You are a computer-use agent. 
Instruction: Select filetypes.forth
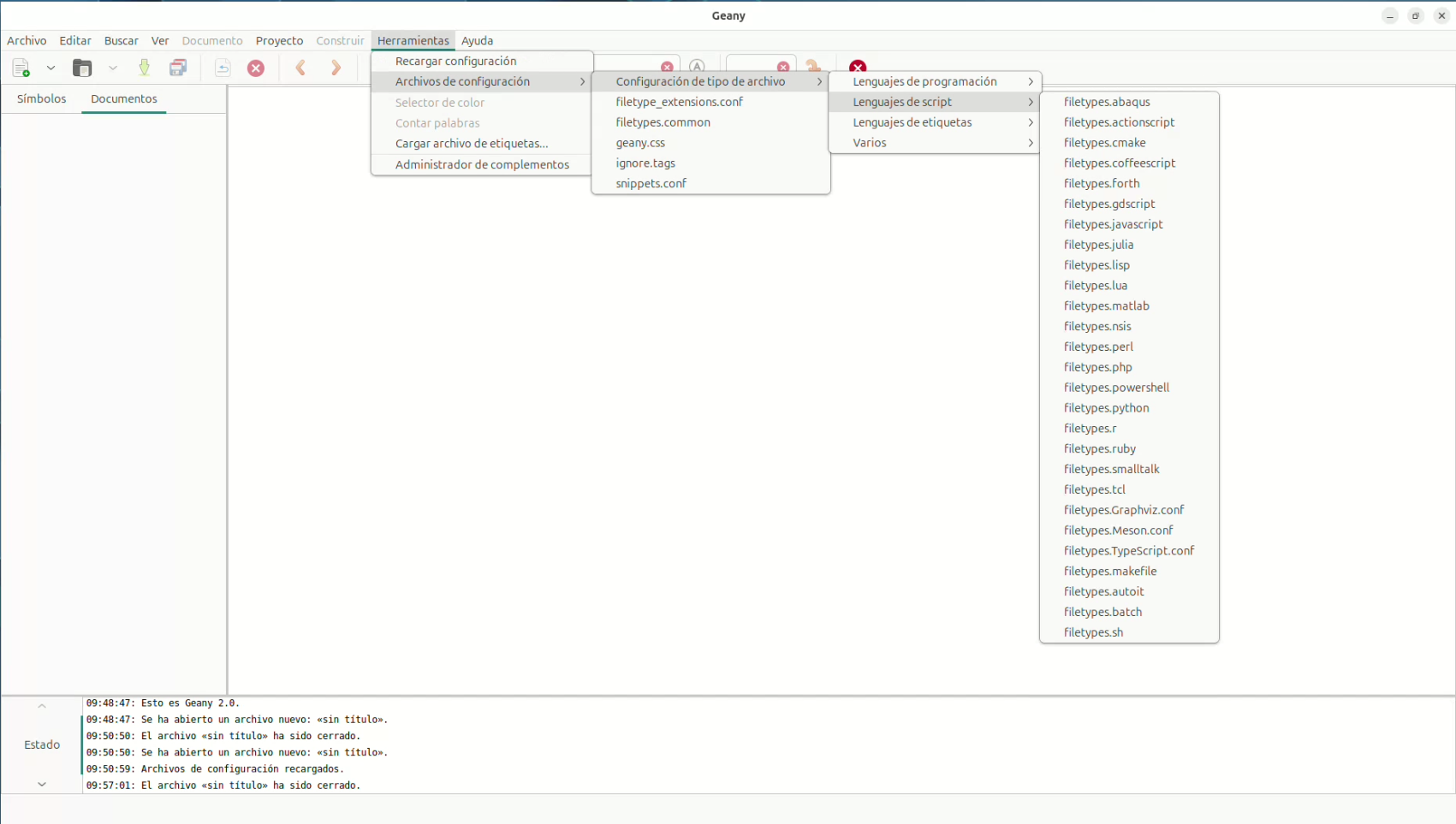(1129, 183)
